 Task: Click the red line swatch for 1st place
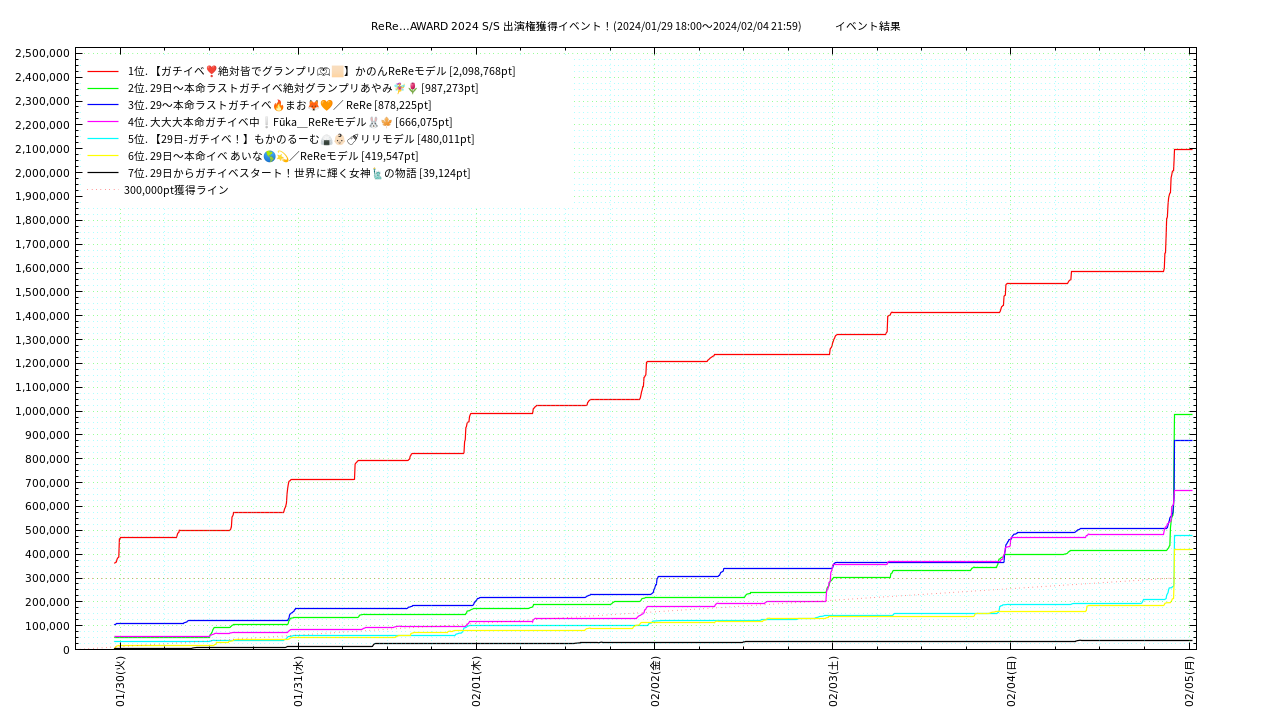click(103, 71)
